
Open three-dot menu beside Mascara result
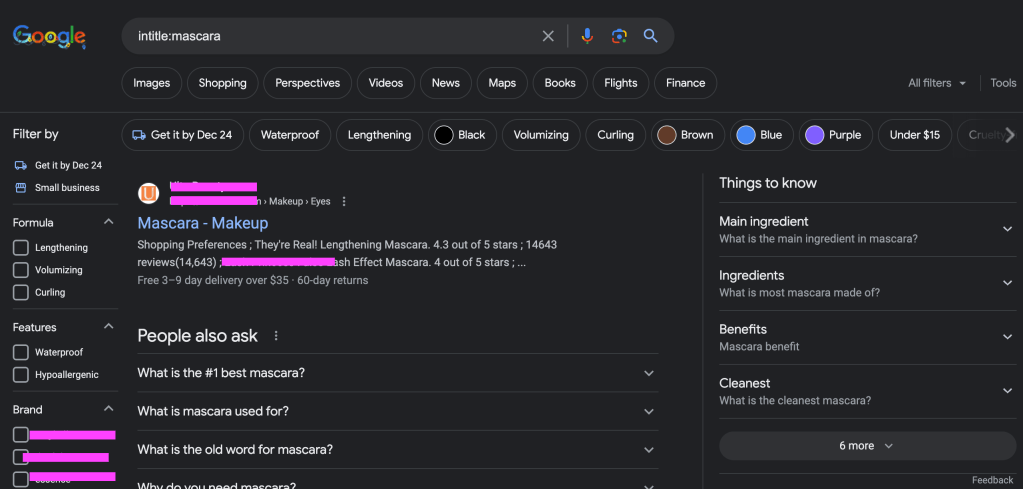(344, 202)
